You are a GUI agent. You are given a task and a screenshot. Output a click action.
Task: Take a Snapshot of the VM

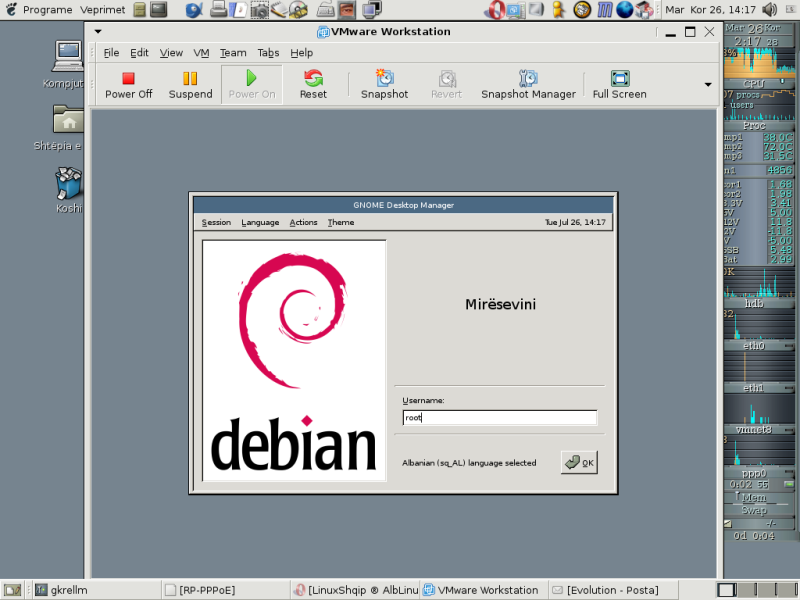pyautogui.click(x=384, y=85)
